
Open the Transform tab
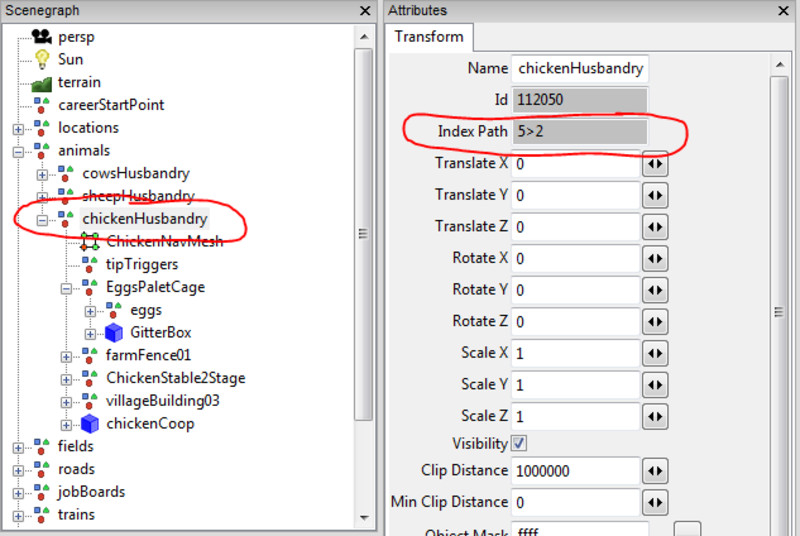(x=429, y=37)
